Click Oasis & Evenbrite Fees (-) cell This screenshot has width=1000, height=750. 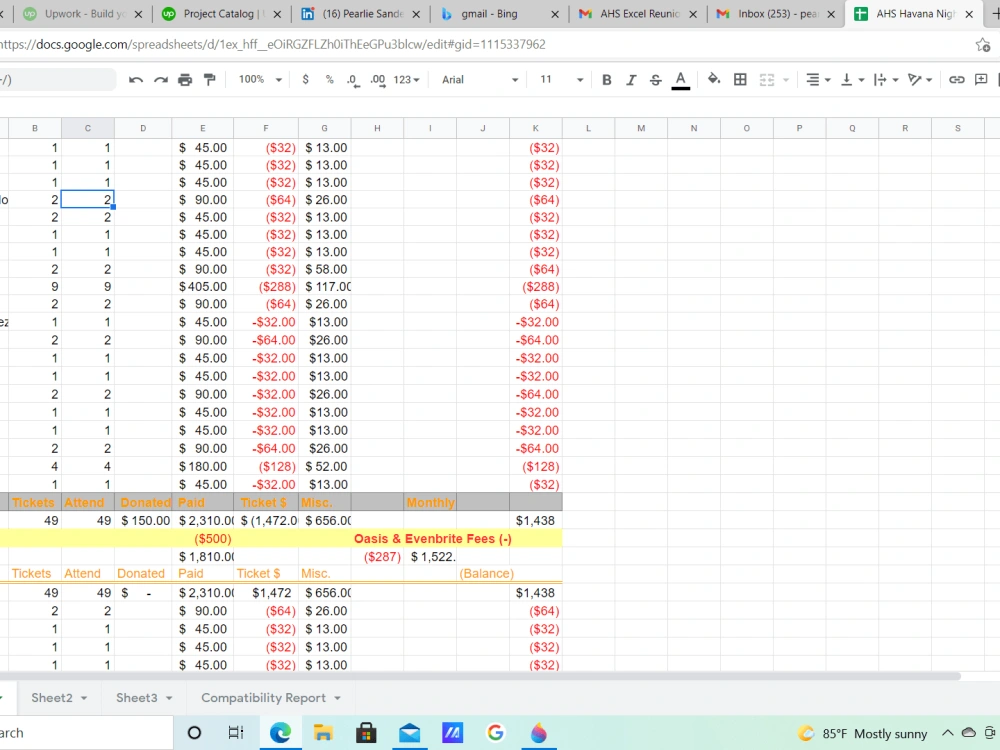pos(433,539)
